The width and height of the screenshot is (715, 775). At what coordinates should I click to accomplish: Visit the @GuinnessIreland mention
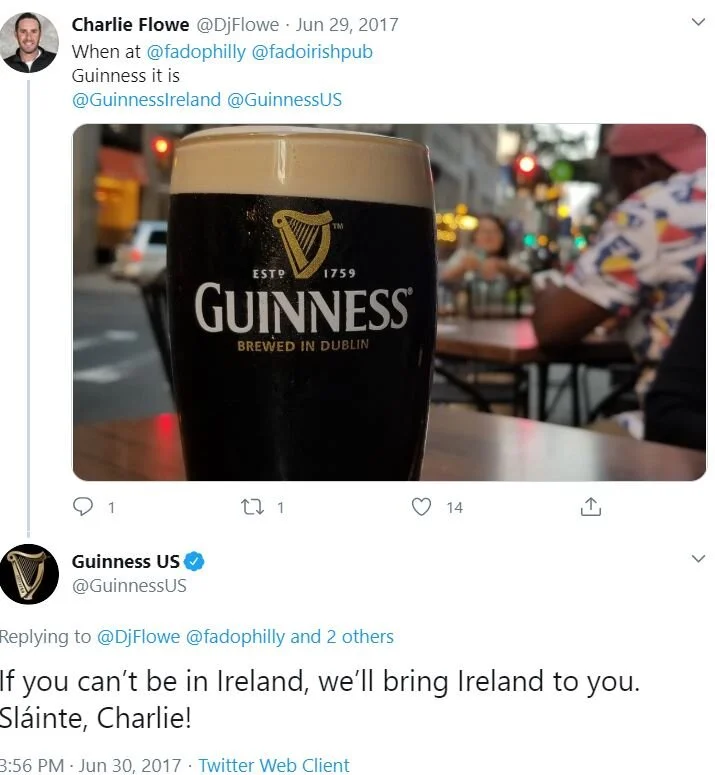[x=146, y=99]
